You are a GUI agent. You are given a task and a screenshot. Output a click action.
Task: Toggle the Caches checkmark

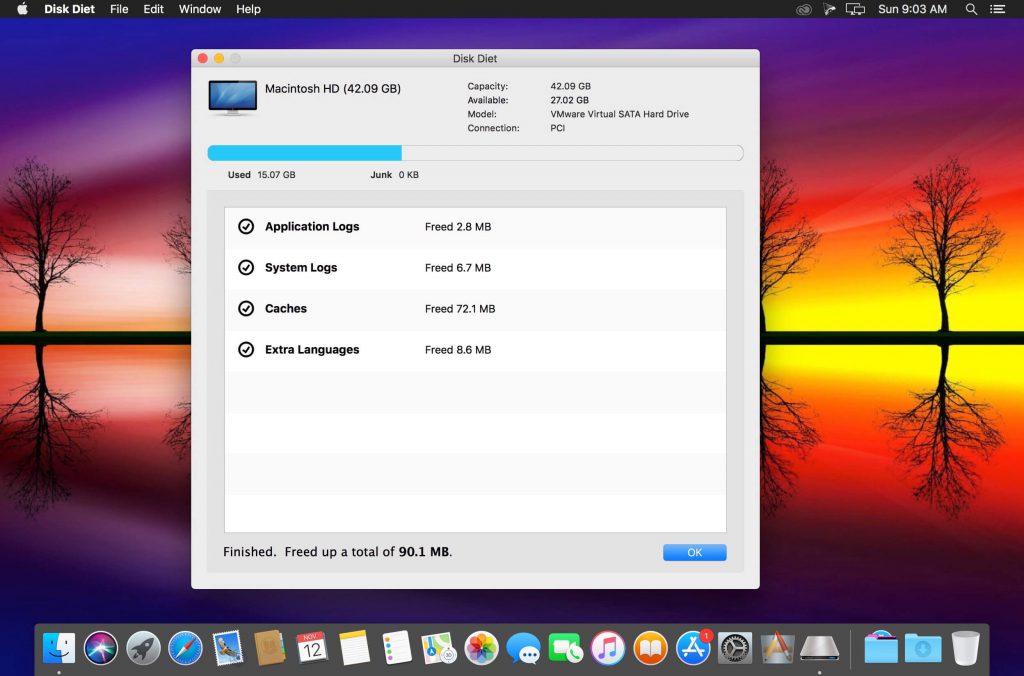point(246,309)
